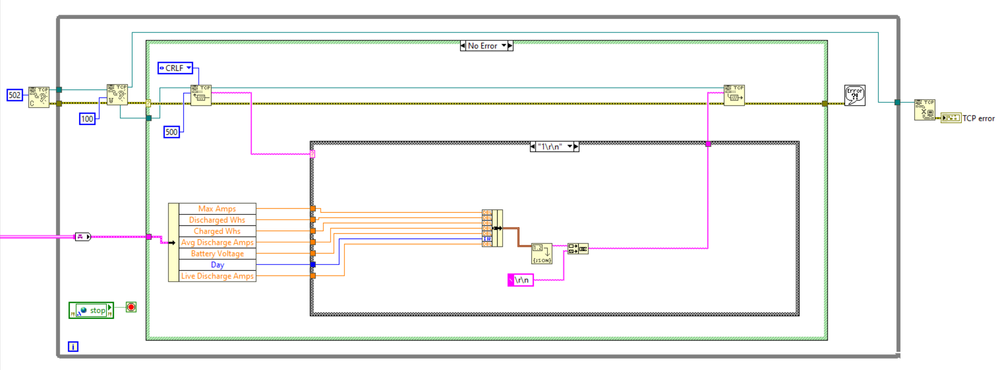Click the \r\n string constant
The image size is (998, 370).
coord(520,280)
